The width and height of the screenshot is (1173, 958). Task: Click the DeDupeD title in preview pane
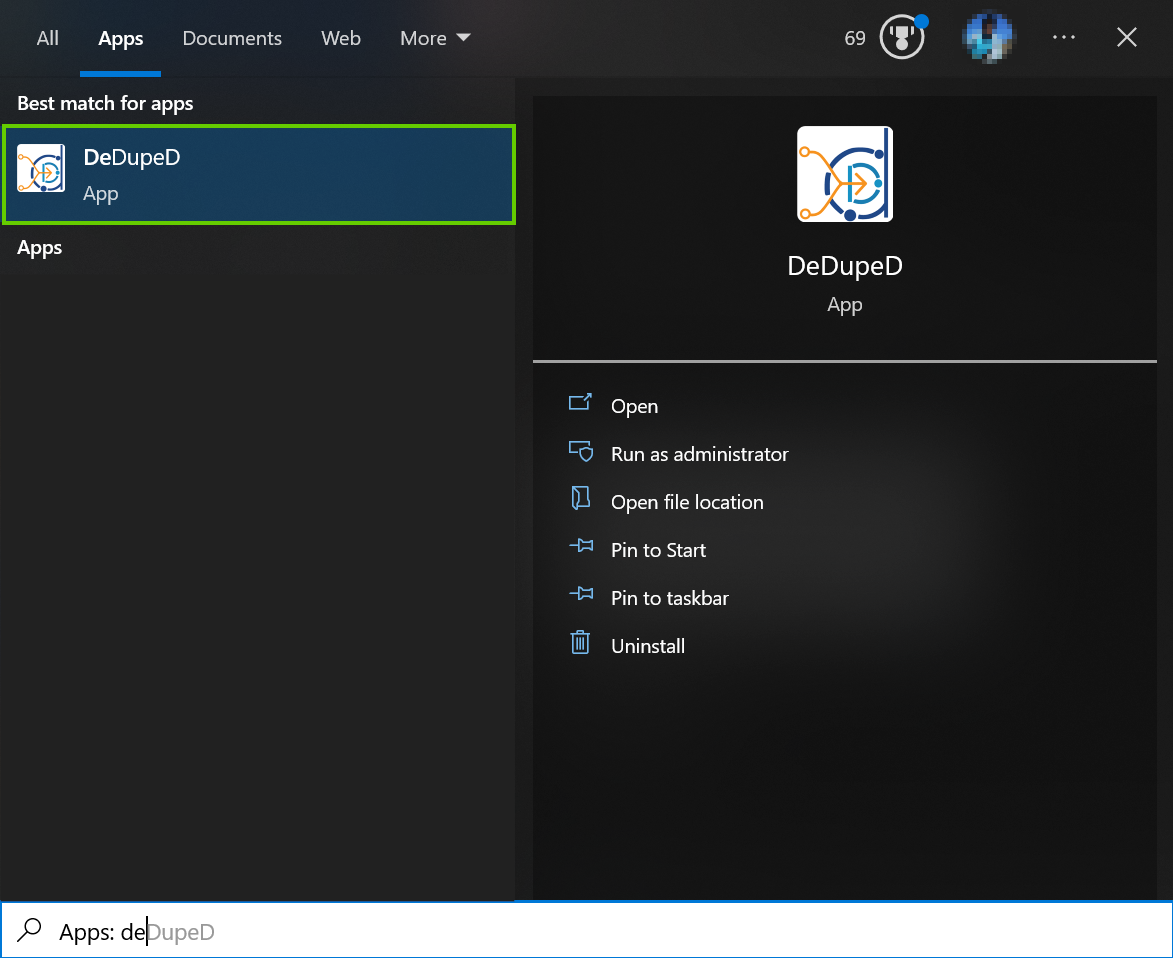pyautogui.click(x=845, y=265)
